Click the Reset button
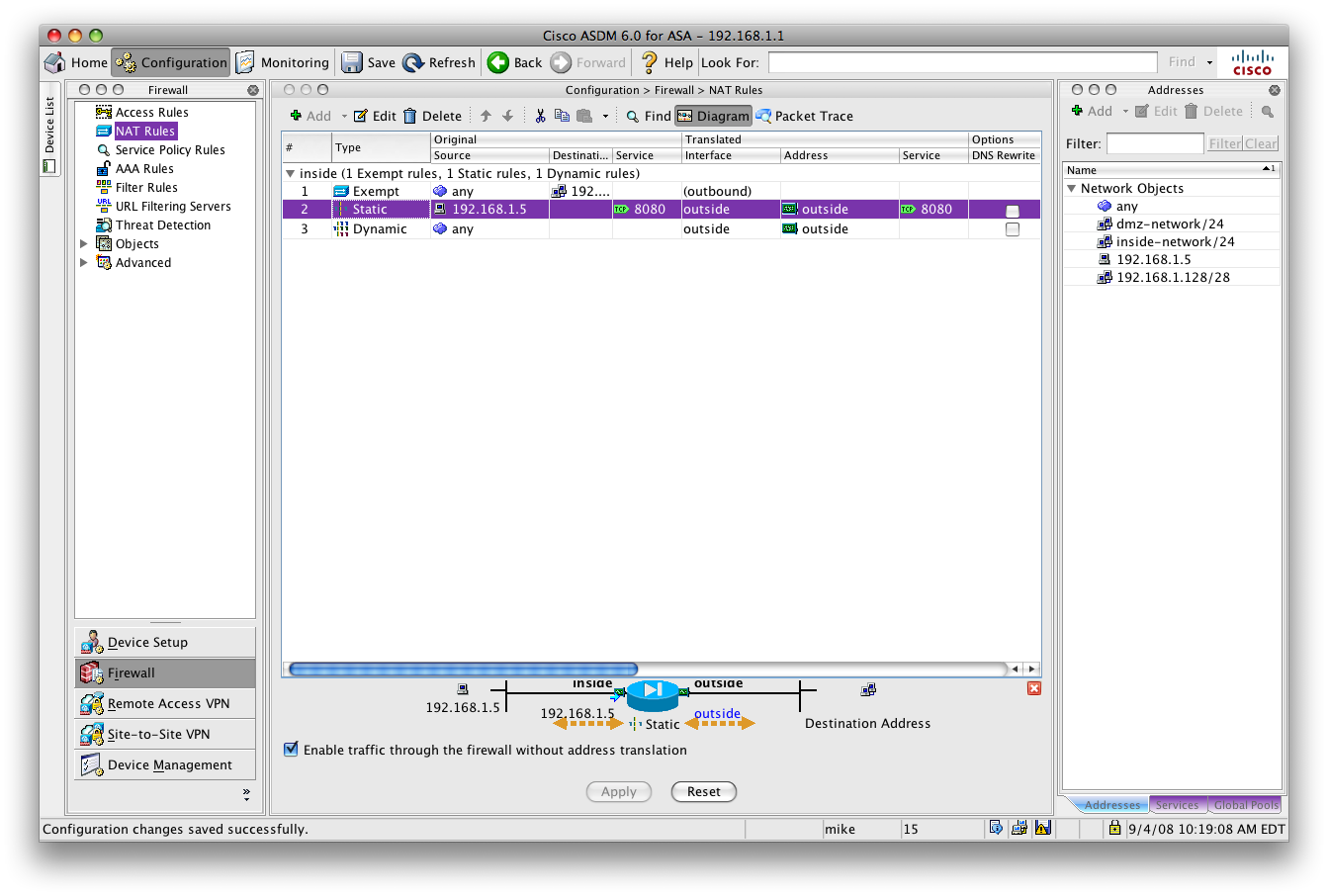Image resolution: width=1328 pixels, height=896 pixels. [x=704, y=791]
